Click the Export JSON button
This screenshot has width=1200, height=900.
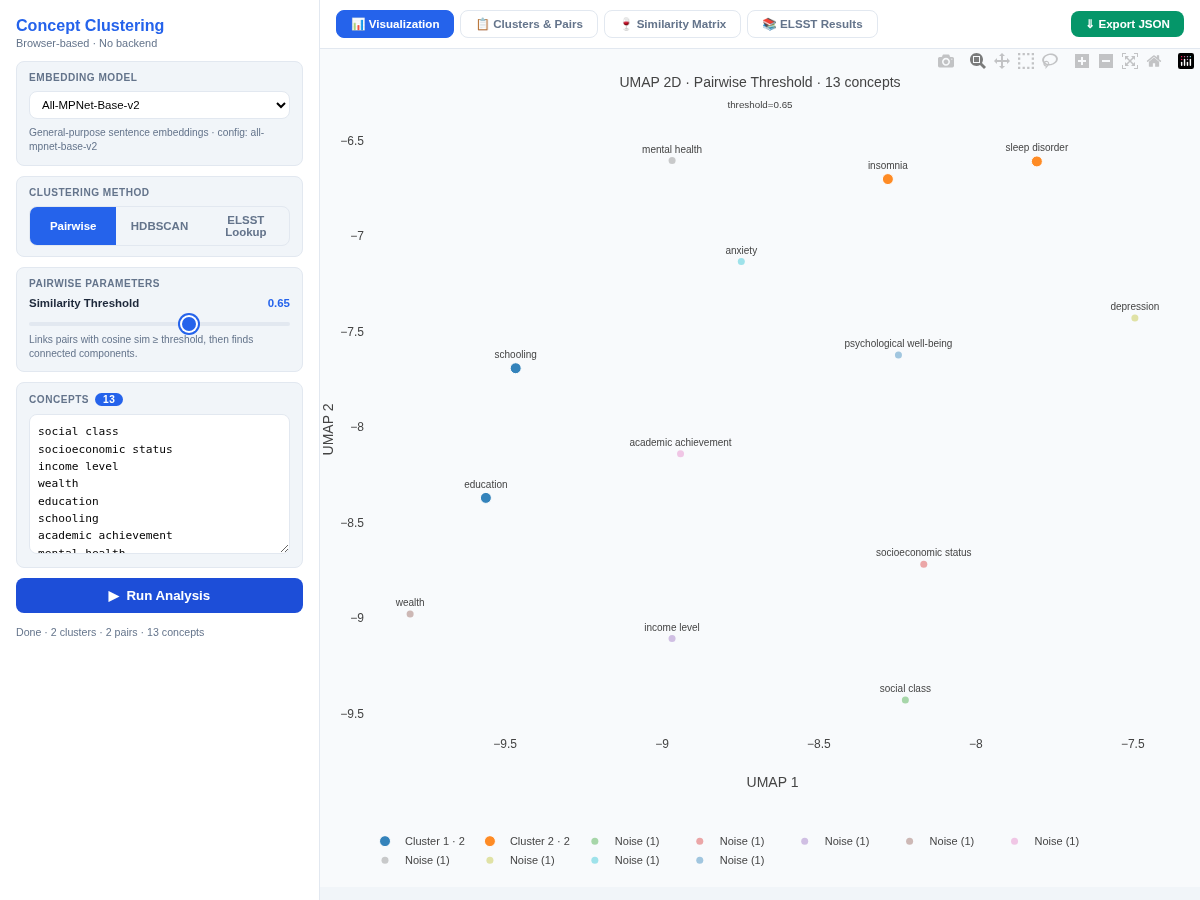click(1127, 24)
